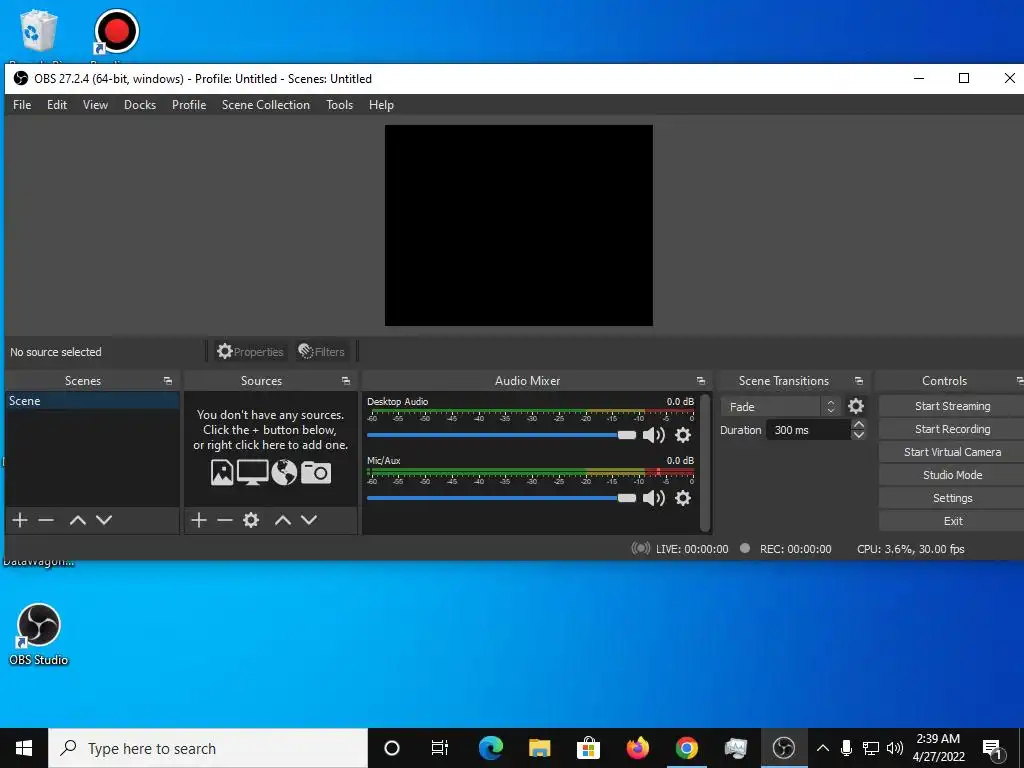1024x768 pixels.
Task: Click the Windows search box
Action: tap(208, 748)
